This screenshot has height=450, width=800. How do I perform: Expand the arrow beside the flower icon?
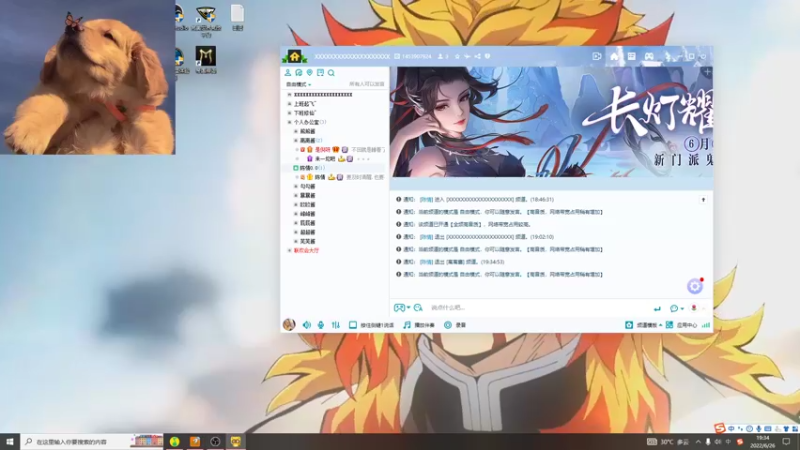tap(703, 308)
